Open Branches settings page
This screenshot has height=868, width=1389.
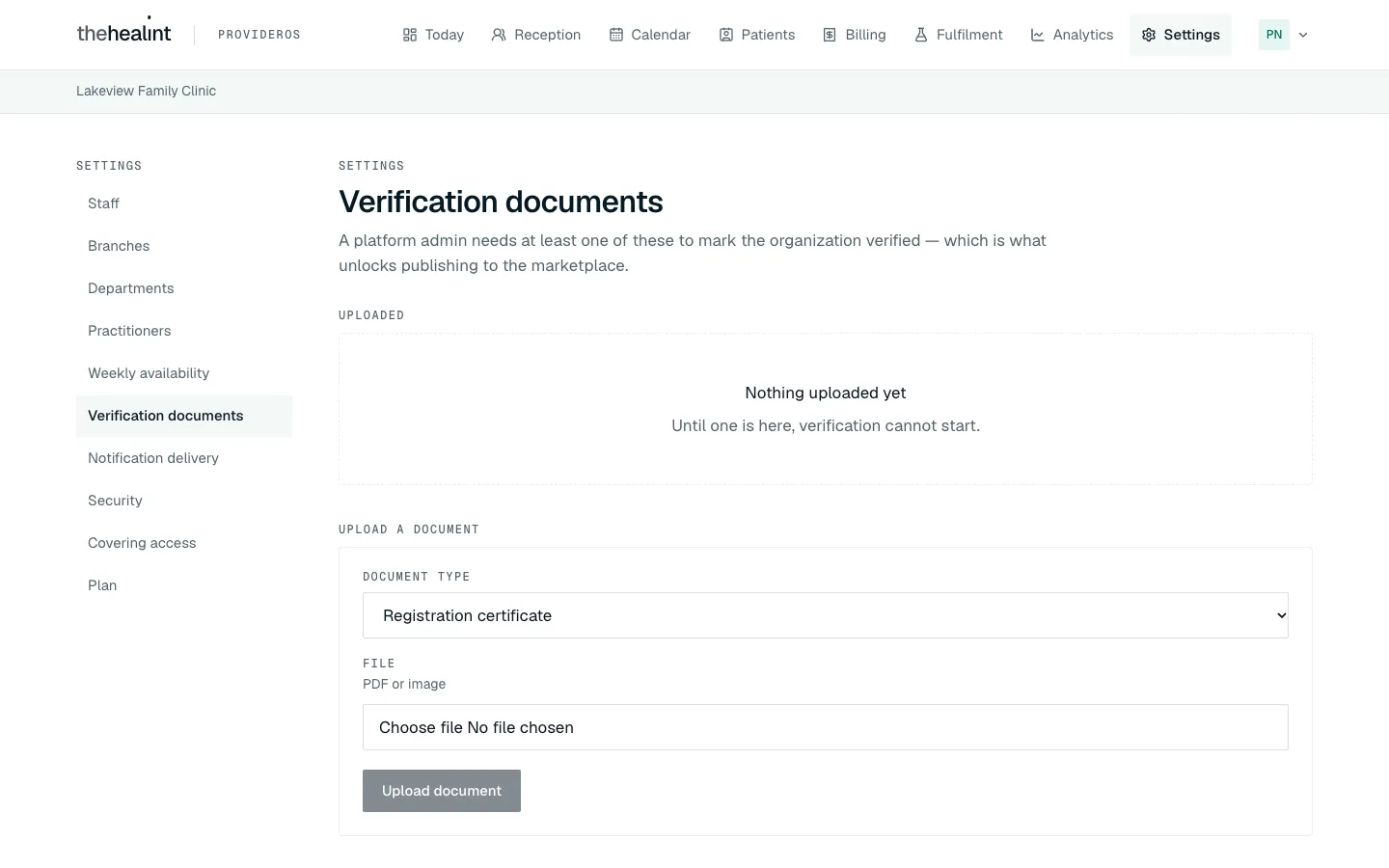(x=184, y=246)
